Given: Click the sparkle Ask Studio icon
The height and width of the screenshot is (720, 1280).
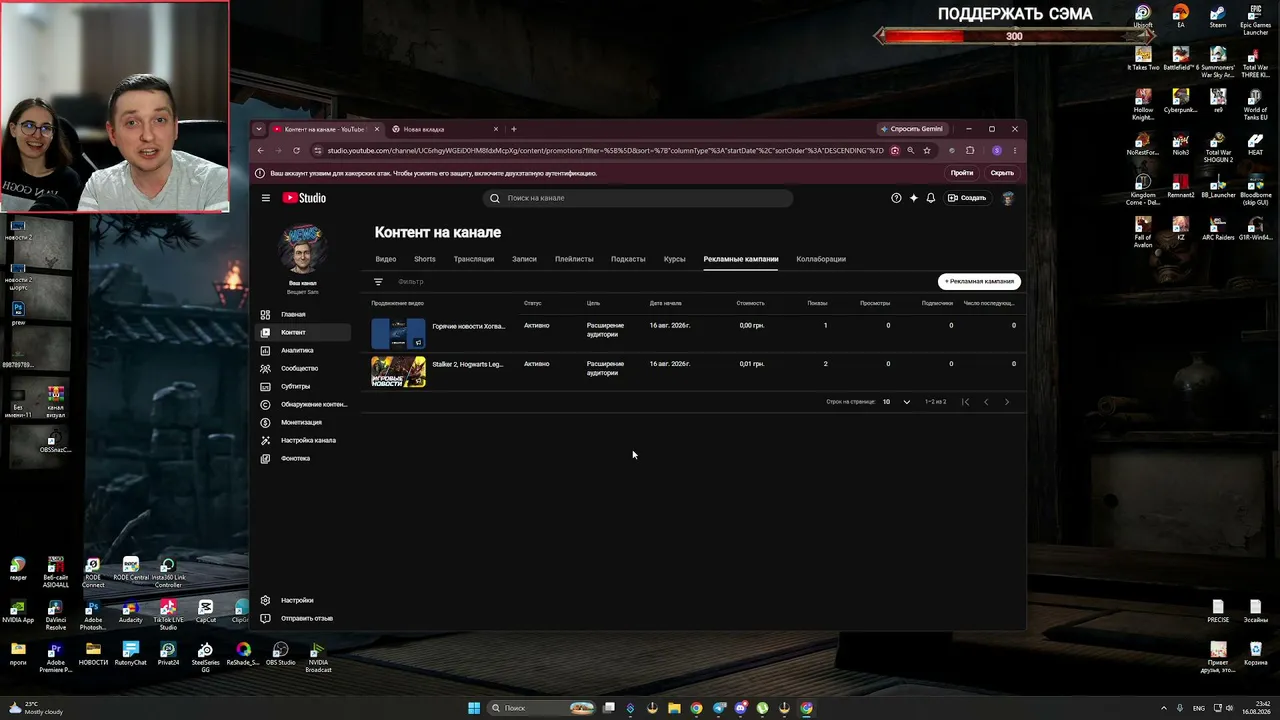Looking at the screenshot, I should pos(913,198).
